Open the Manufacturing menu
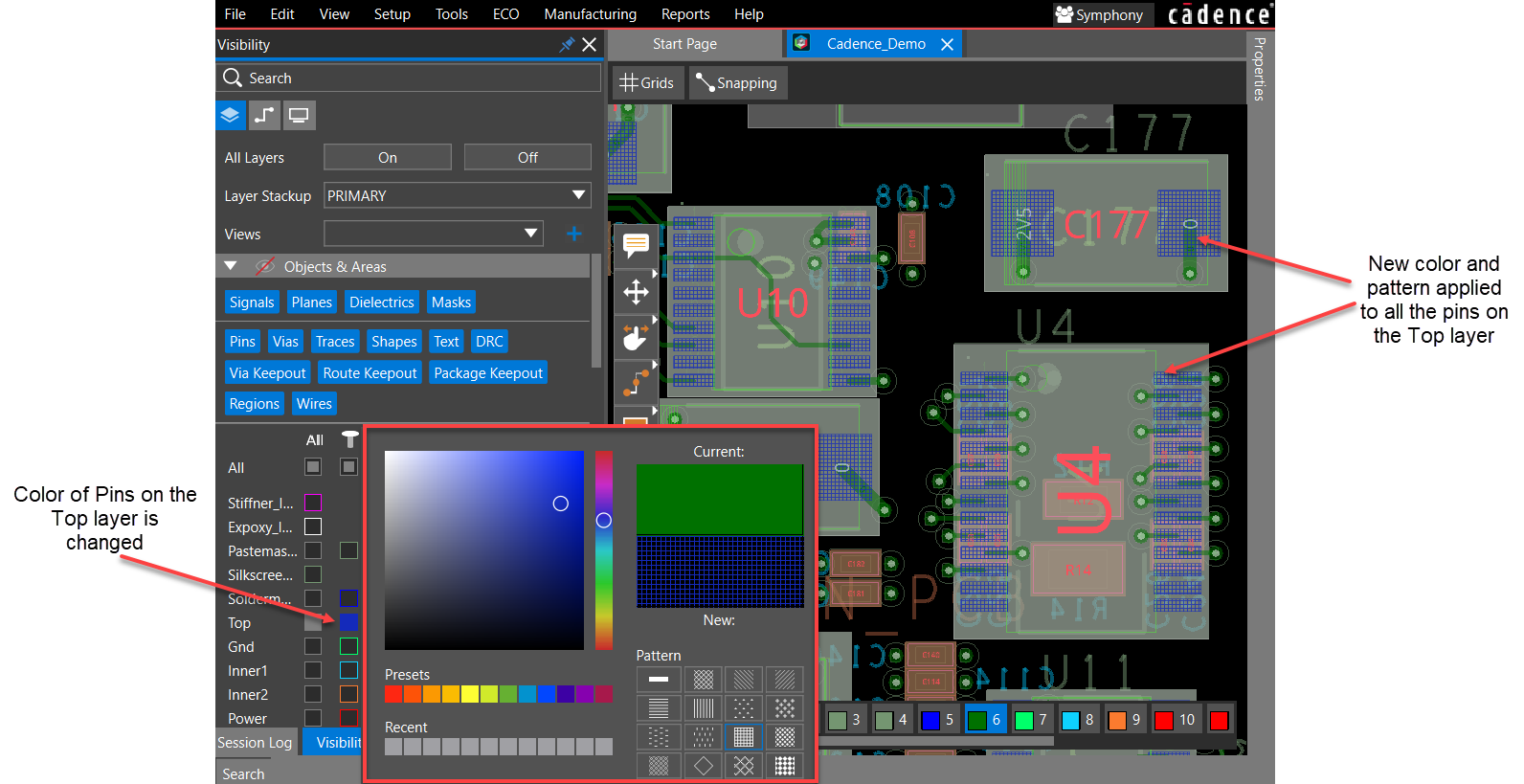This screenshot has height=784, width=1524. [591, 14]
